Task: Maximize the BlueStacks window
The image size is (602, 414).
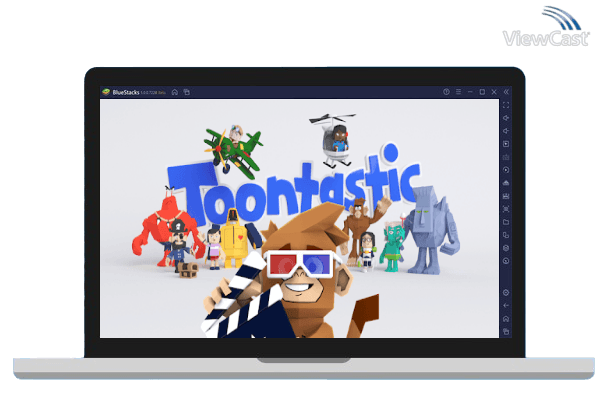Action: pyautogui.click(x=482, y=92)
